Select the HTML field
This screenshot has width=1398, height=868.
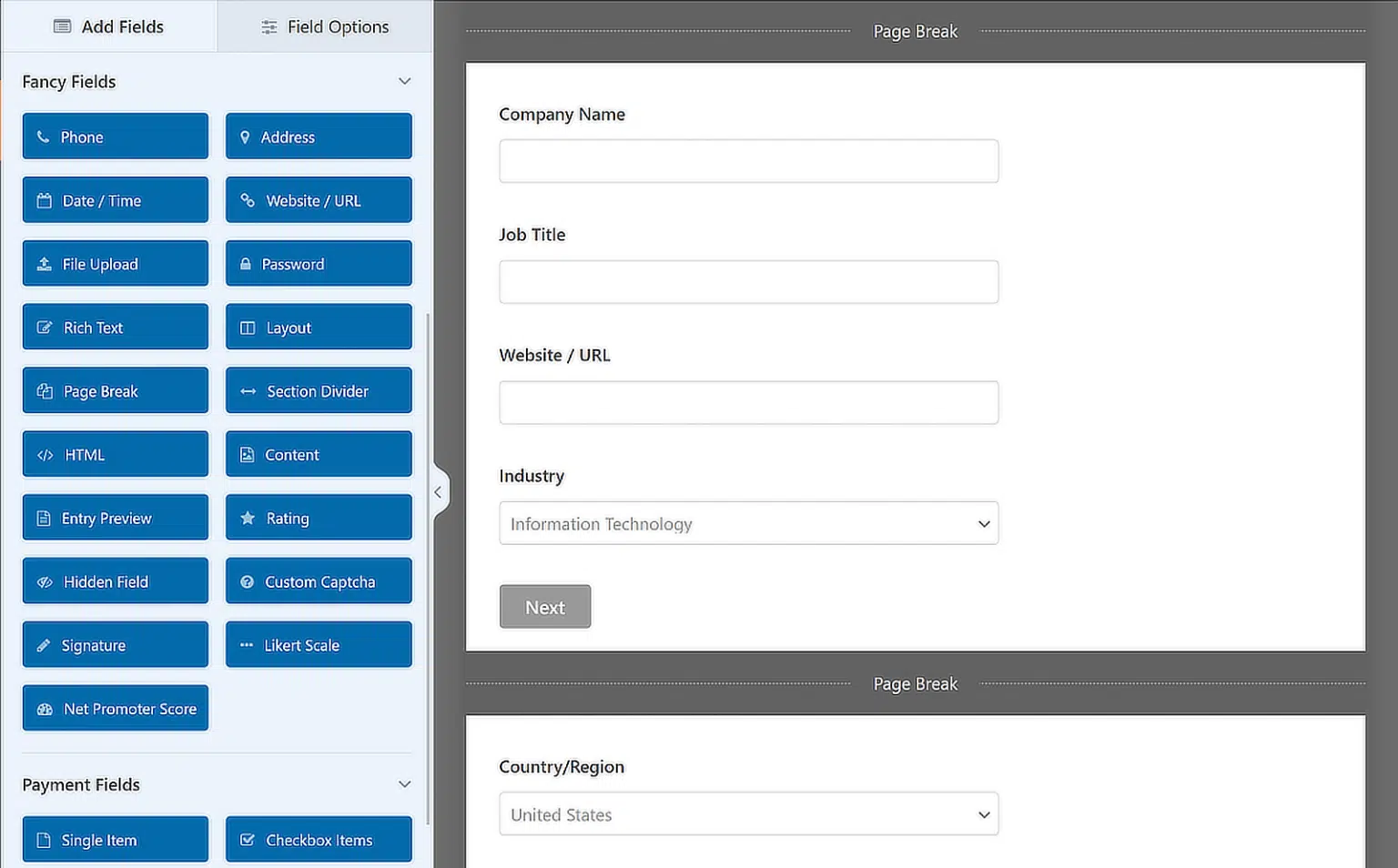click(115, 454)
